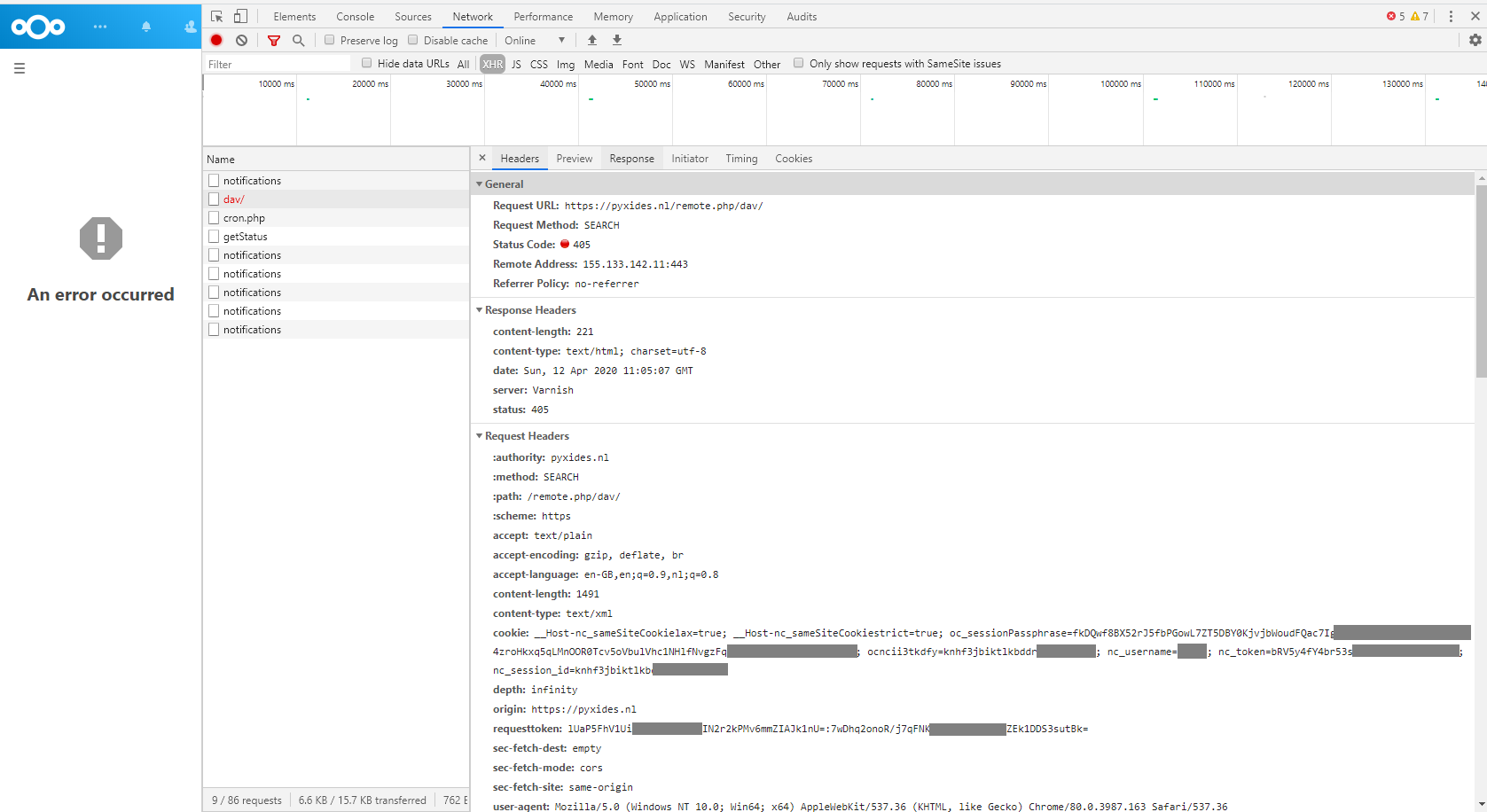Open the Nextcloud contacts menu icon
The height and width of the screenshot is (812, 1487).
point(190,27)
